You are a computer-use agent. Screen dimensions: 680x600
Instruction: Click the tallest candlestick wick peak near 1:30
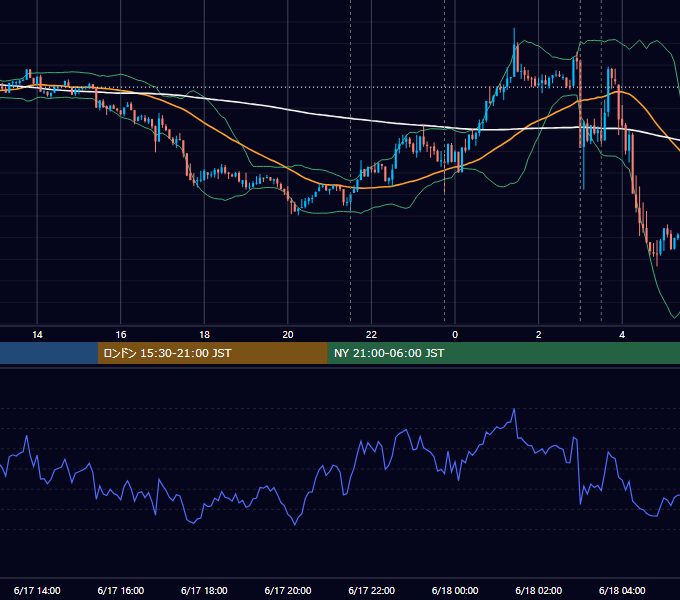[x=514, y=29]
